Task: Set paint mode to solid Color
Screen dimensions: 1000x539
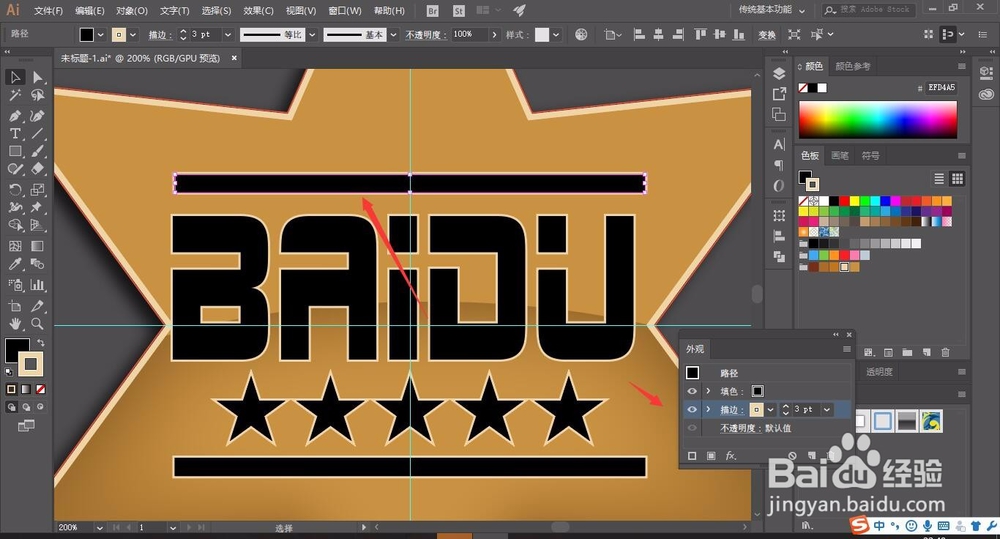Action: pos(11,389)
